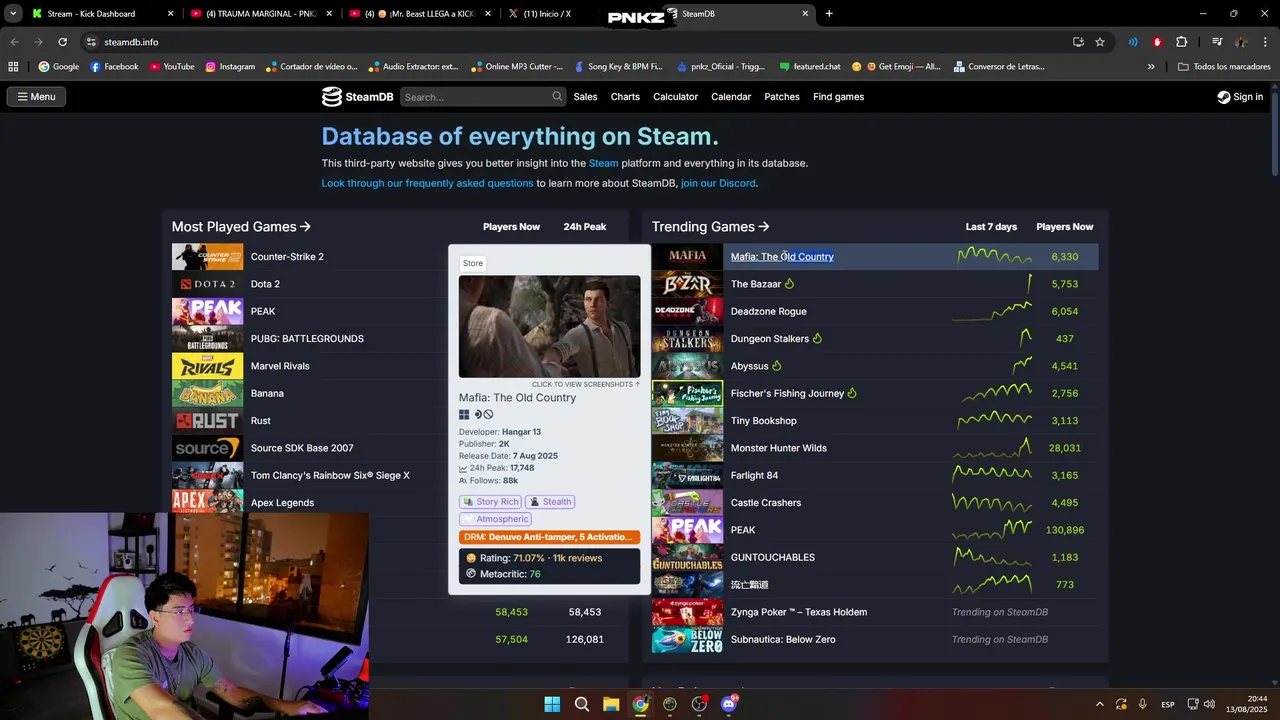
Task: Click the Stealth tag
Action: point(550,502)
